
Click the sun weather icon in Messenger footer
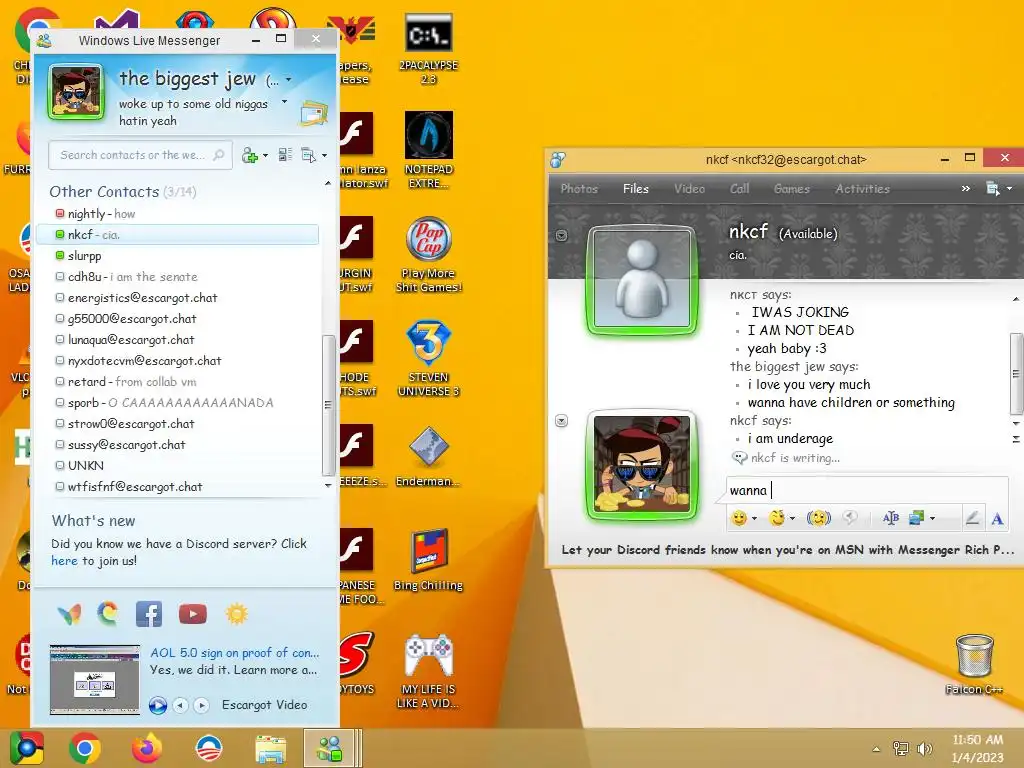click(236, 614)
